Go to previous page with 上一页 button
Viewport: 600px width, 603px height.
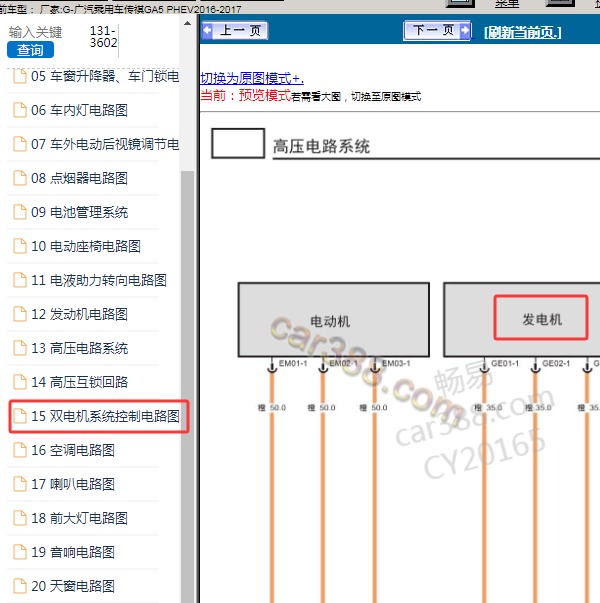pos(235,30)
